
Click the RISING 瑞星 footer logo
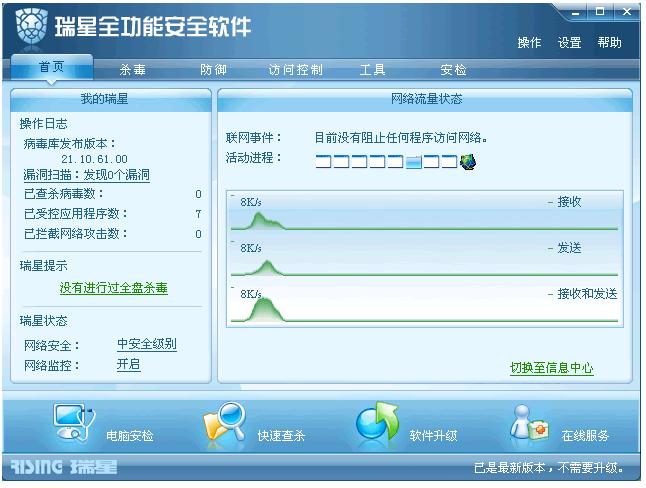(x=63, y=467)
